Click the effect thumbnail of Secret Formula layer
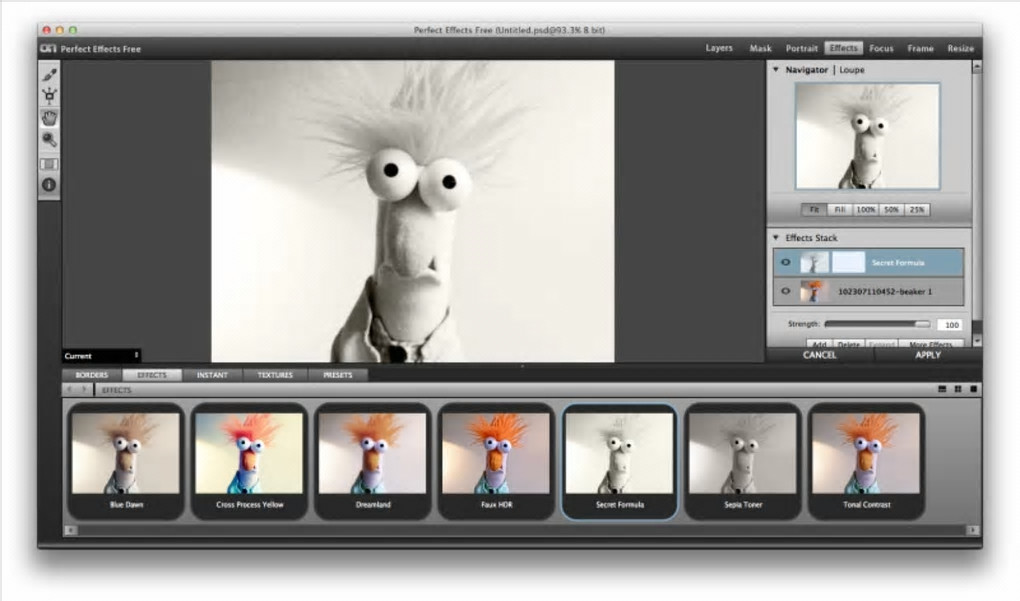Screen dimensions: 1020x601 [x=814, y=262]
